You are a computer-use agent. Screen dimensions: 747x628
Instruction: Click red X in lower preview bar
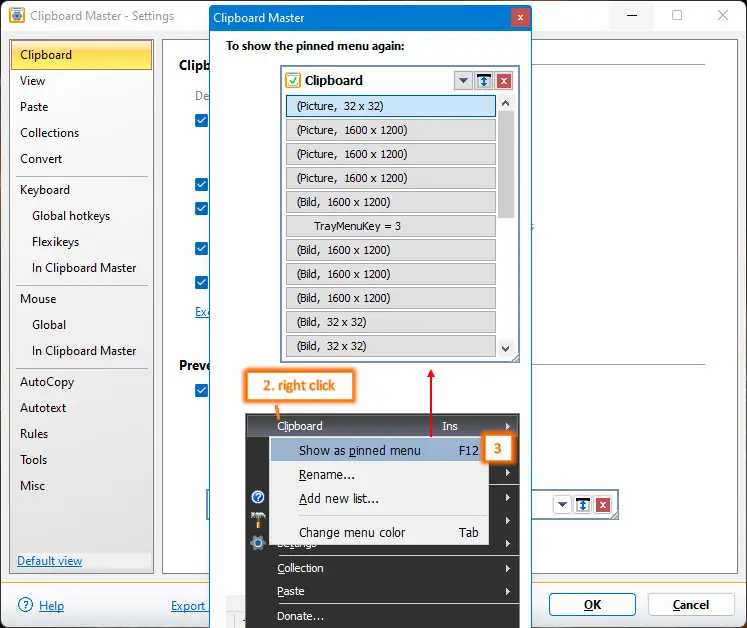pos(603,505)
